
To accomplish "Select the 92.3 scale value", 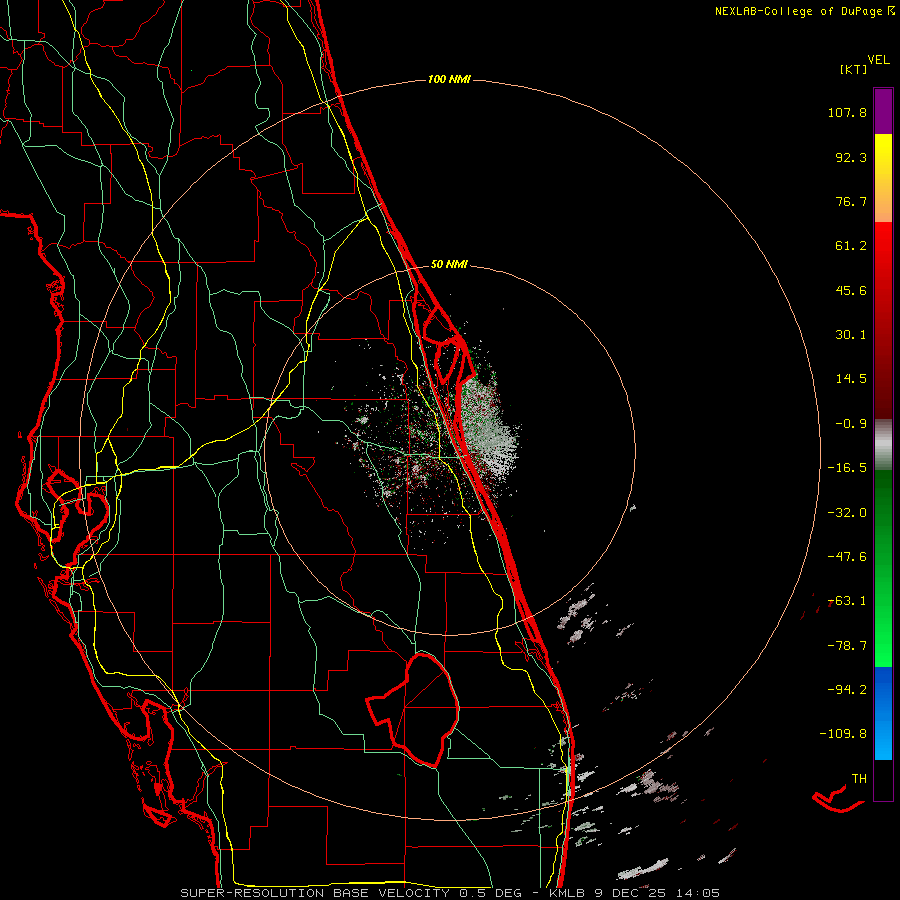I will 851,157.
